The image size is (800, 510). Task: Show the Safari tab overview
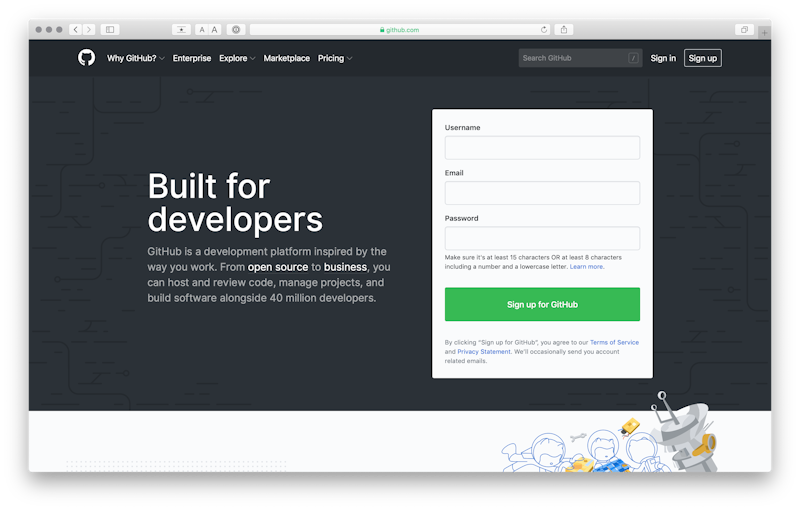click(x=744, y=30)
